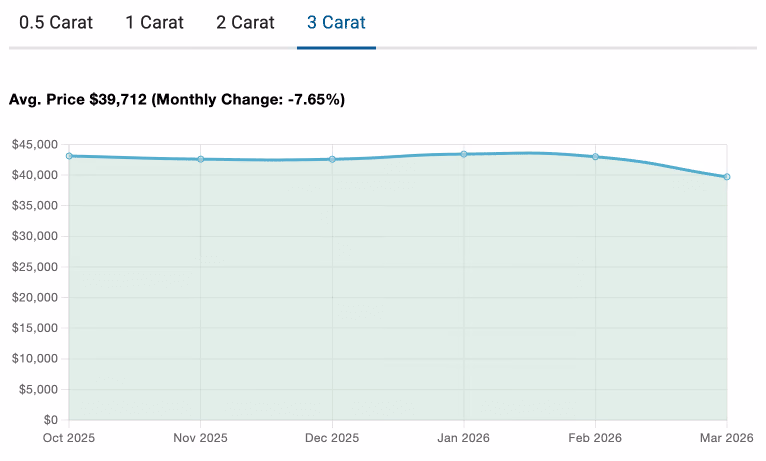
Task: Click the Jan 2026 data point
Action: 464,154
